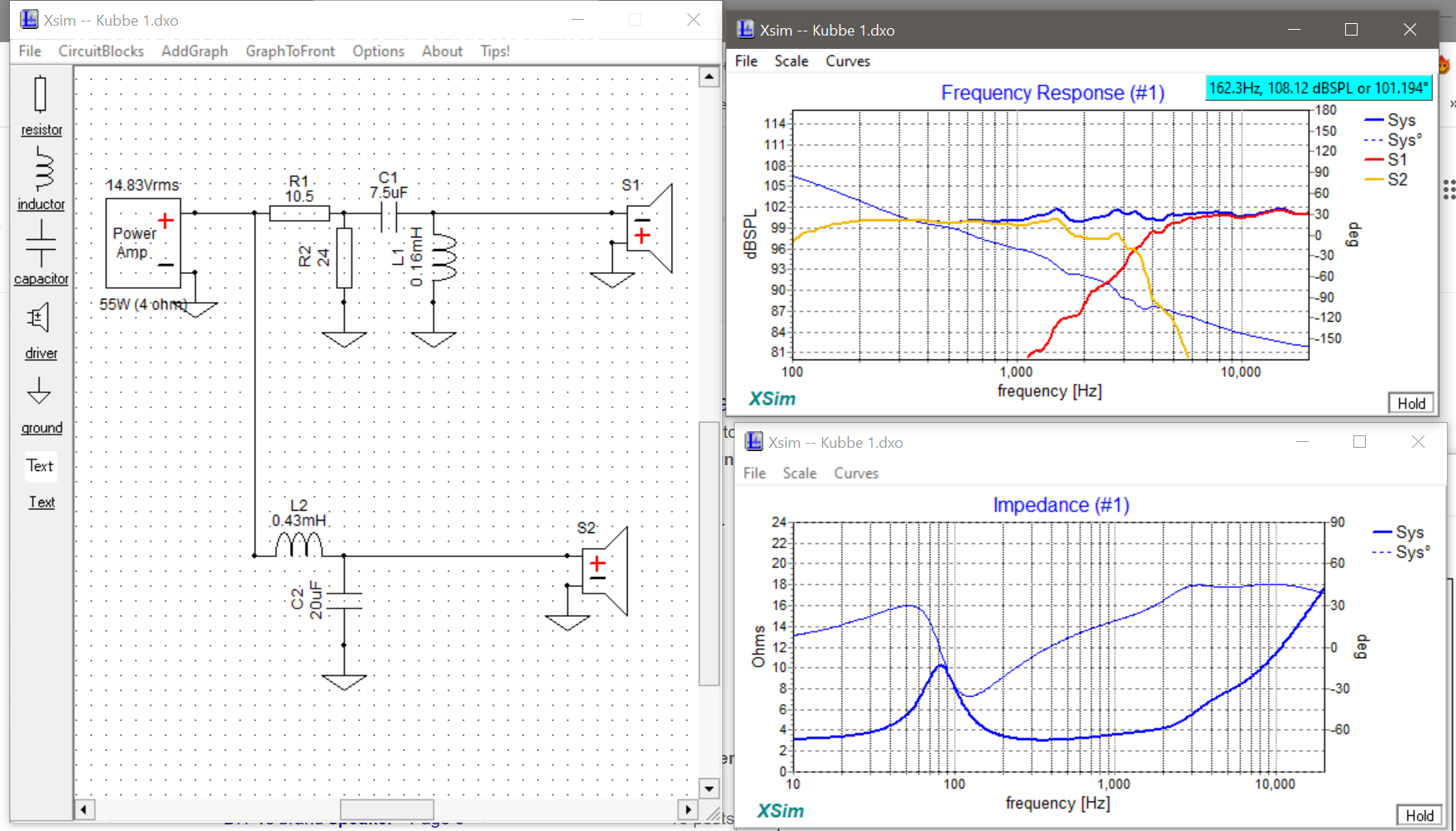Viewport: 1456px width, 831px height.
Task: Open File menu in Impedance window
Action: (x=754, y=473)
